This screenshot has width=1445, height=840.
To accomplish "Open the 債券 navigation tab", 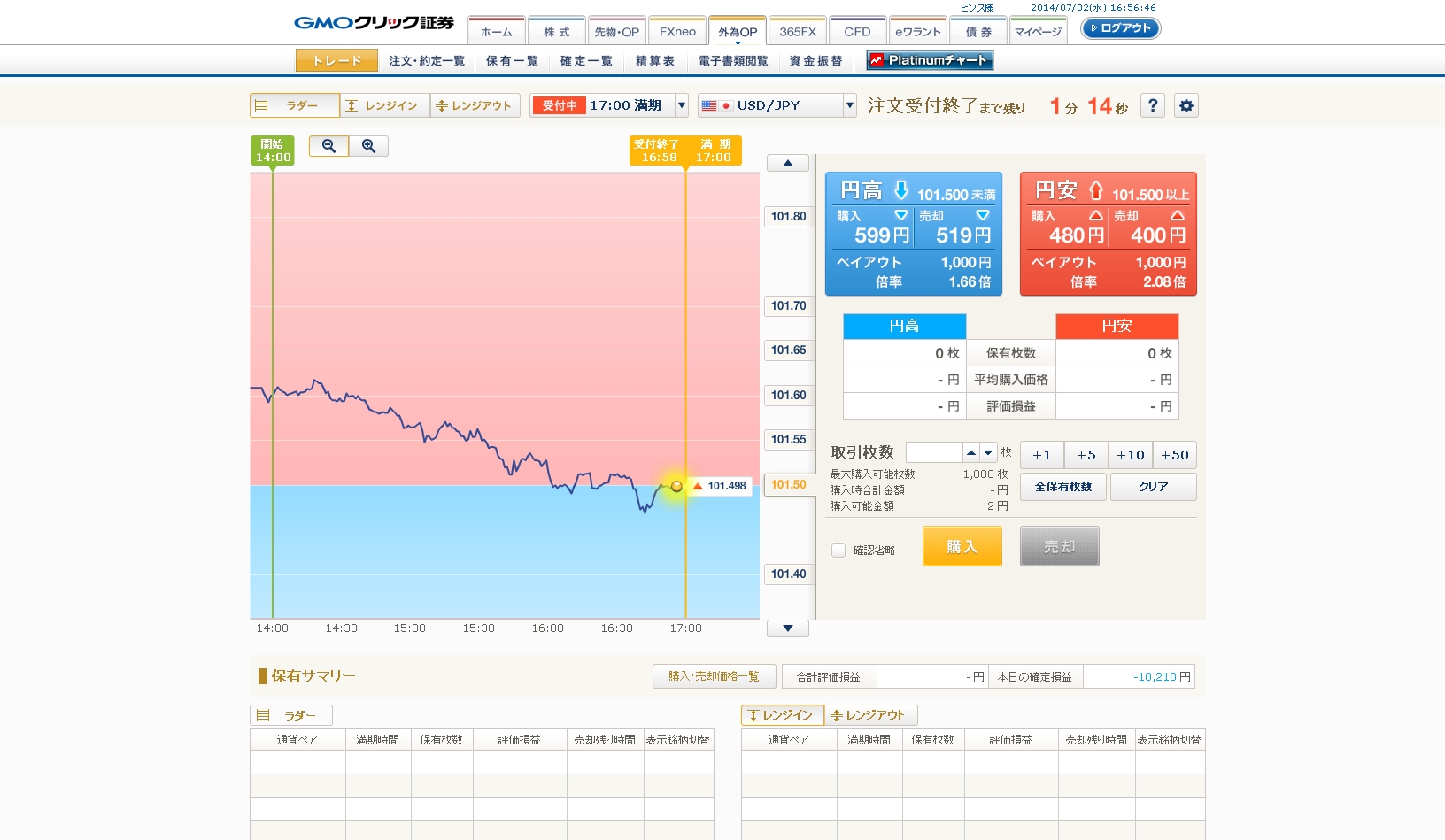I will point(978,31).
